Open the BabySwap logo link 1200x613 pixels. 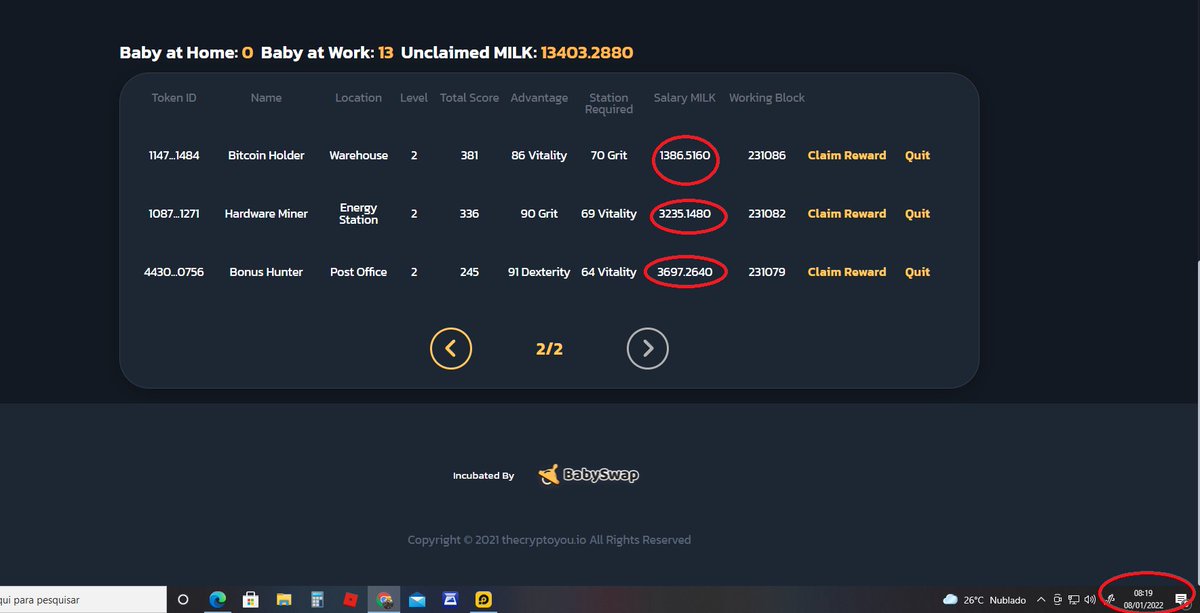tap(588, 475)
